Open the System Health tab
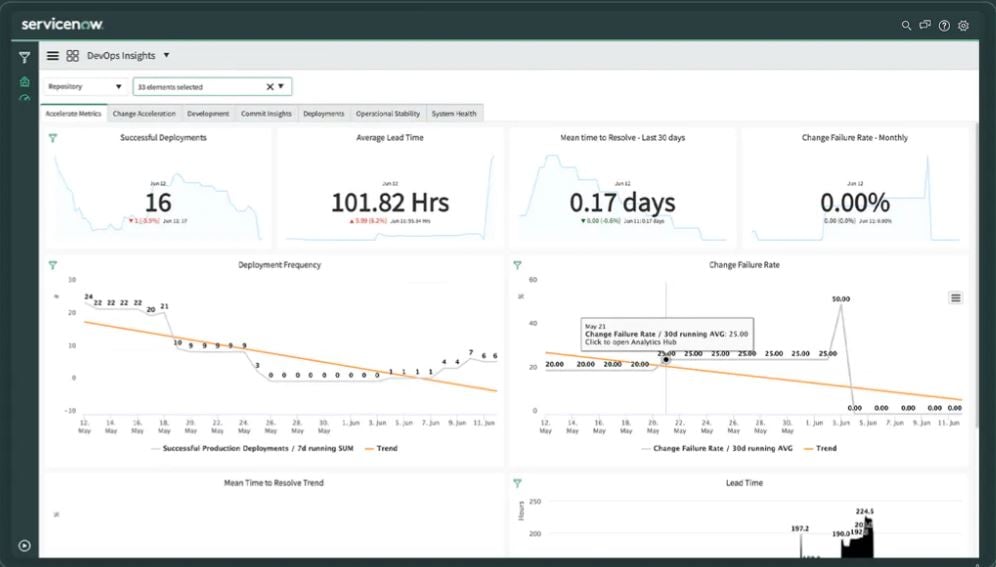Image resolution: width=996 pixels, height=567 pixels. (x=454, y=114)
